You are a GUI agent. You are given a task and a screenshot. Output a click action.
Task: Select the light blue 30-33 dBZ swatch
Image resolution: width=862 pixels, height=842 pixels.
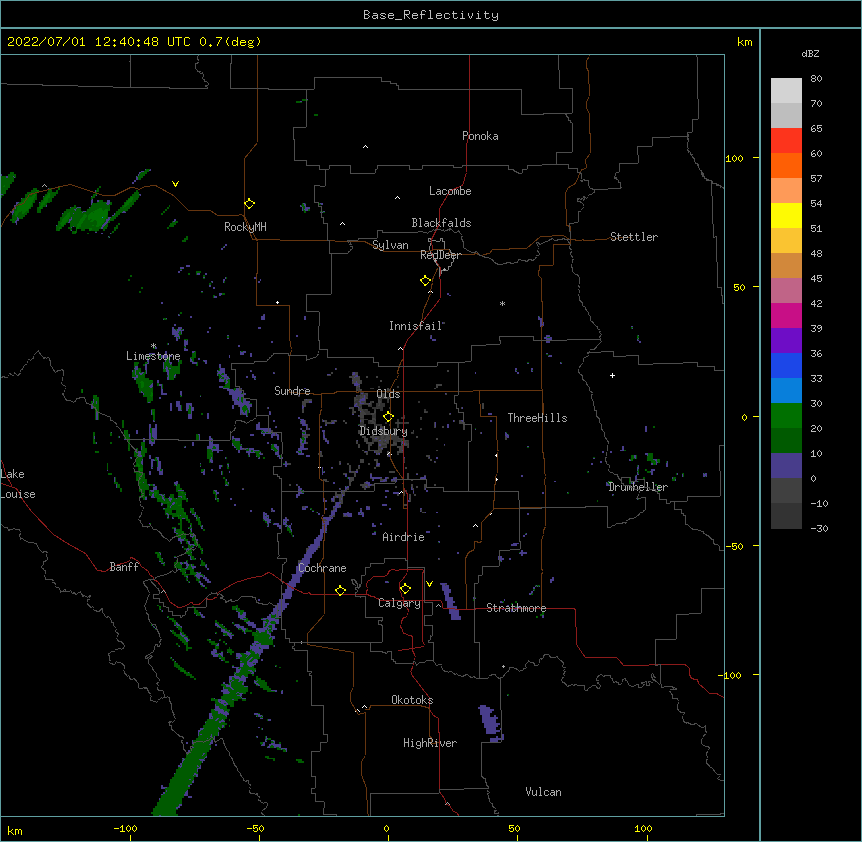[786, 391]
